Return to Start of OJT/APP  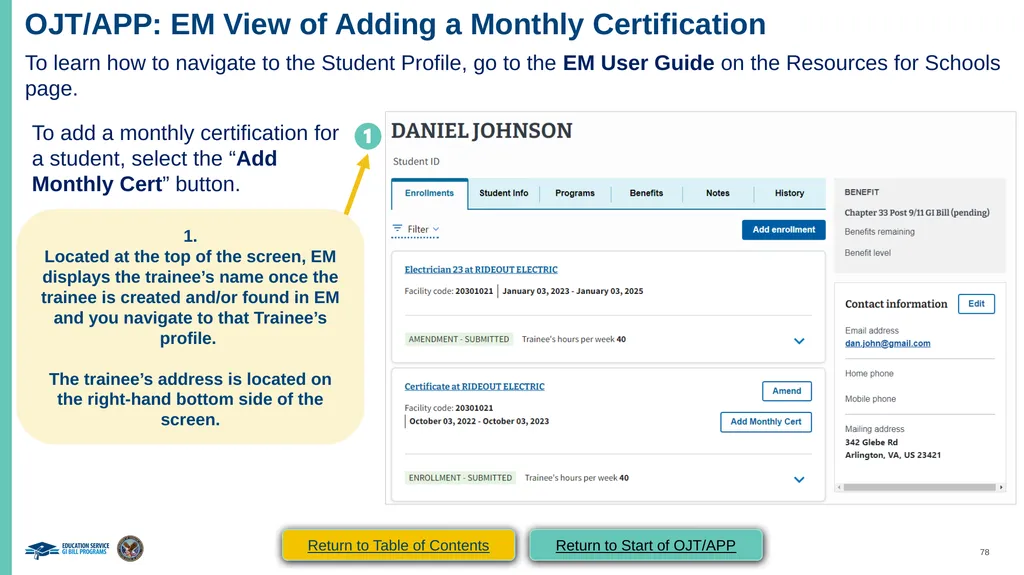[x=645, y=546]
